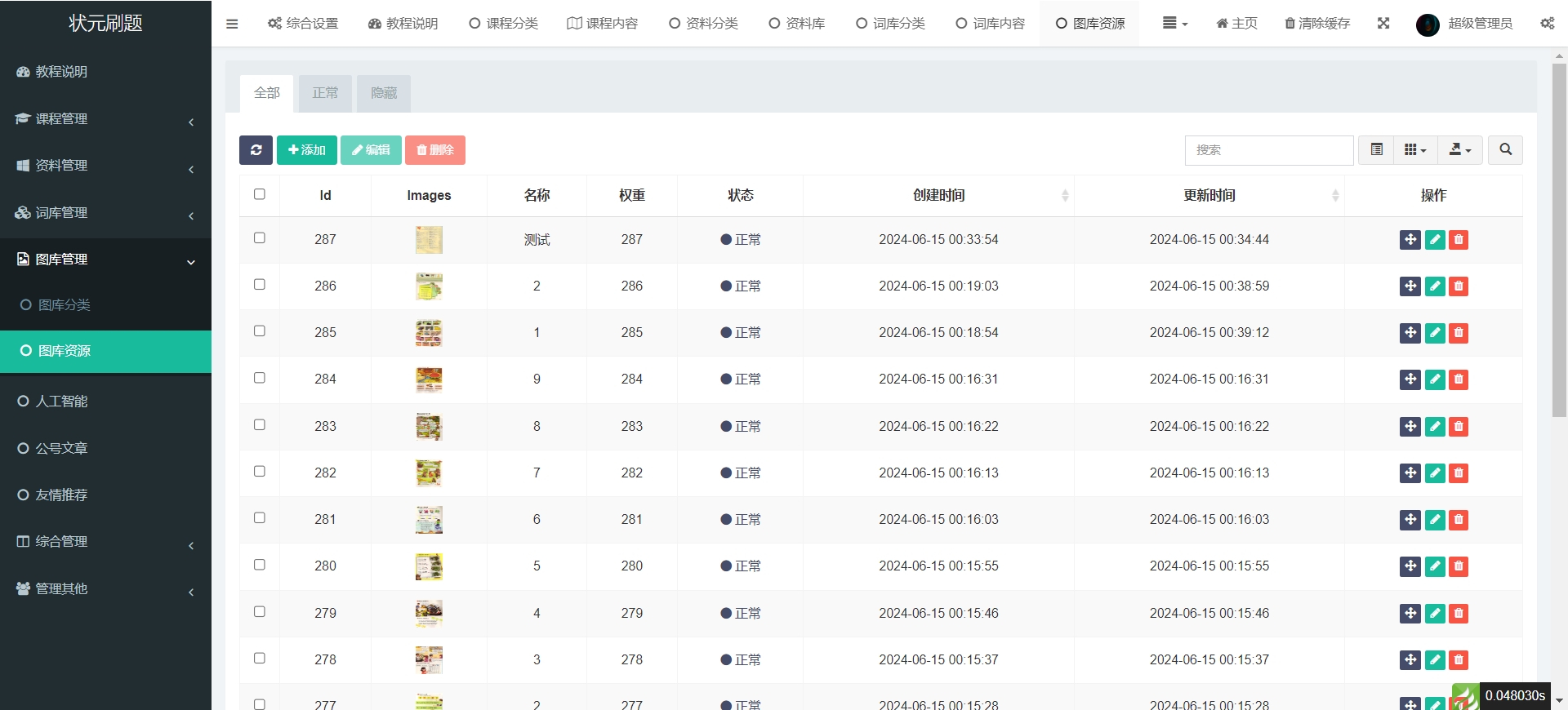Screen dimensions: 1568x710
Task: Switch to the 正常 tab
Action: coord(325,94)
